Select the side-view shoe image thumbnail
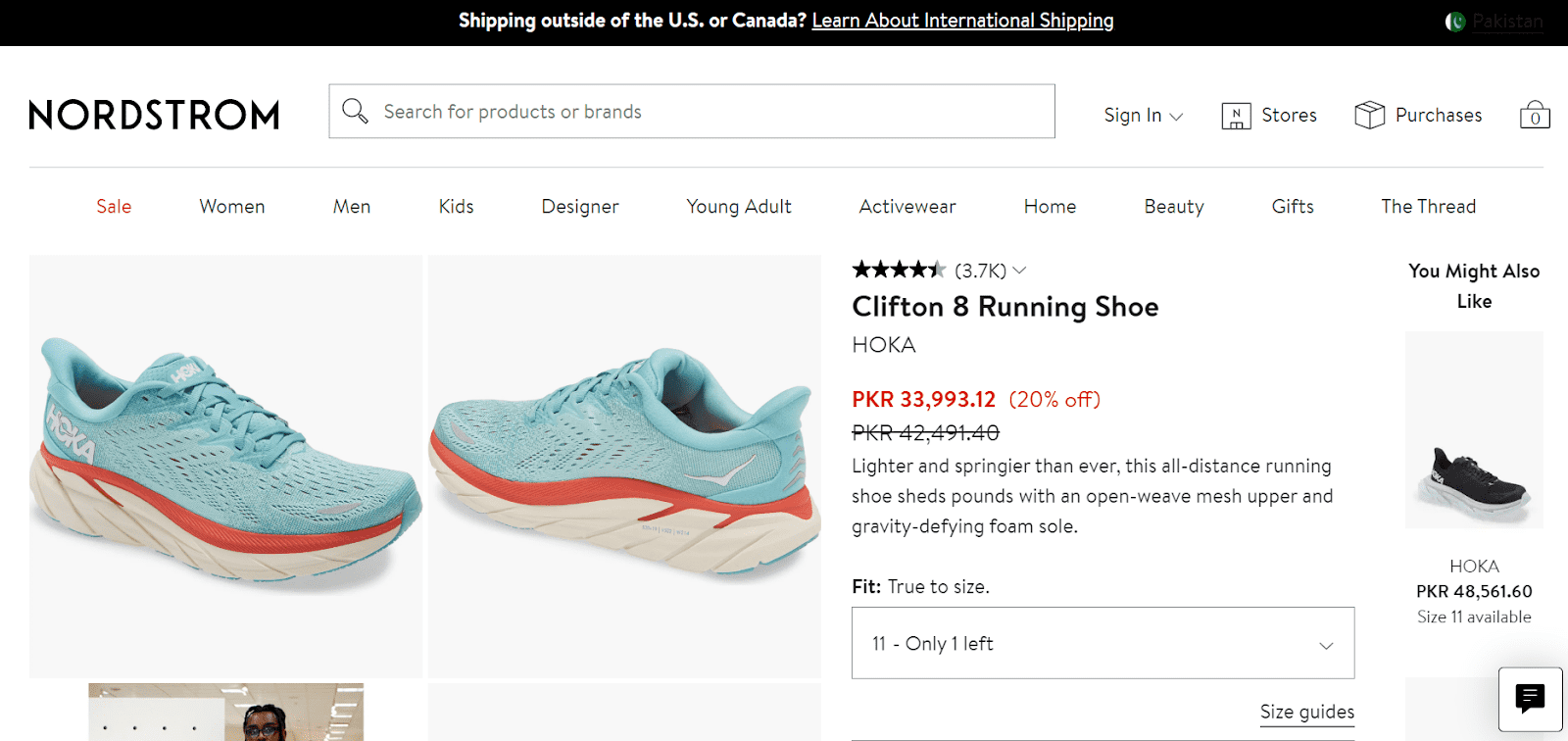The width and height of the screenshot is (1568, 741). pyautogui.click(x=623, y=466)
